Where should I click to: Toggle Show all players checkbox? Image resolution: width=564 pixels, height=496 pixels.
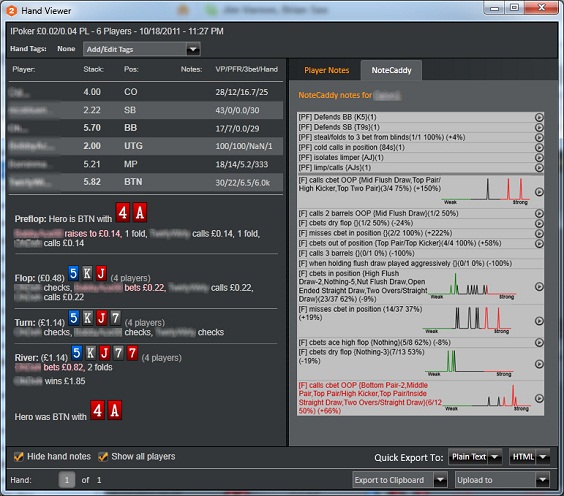tap(103, 456)
